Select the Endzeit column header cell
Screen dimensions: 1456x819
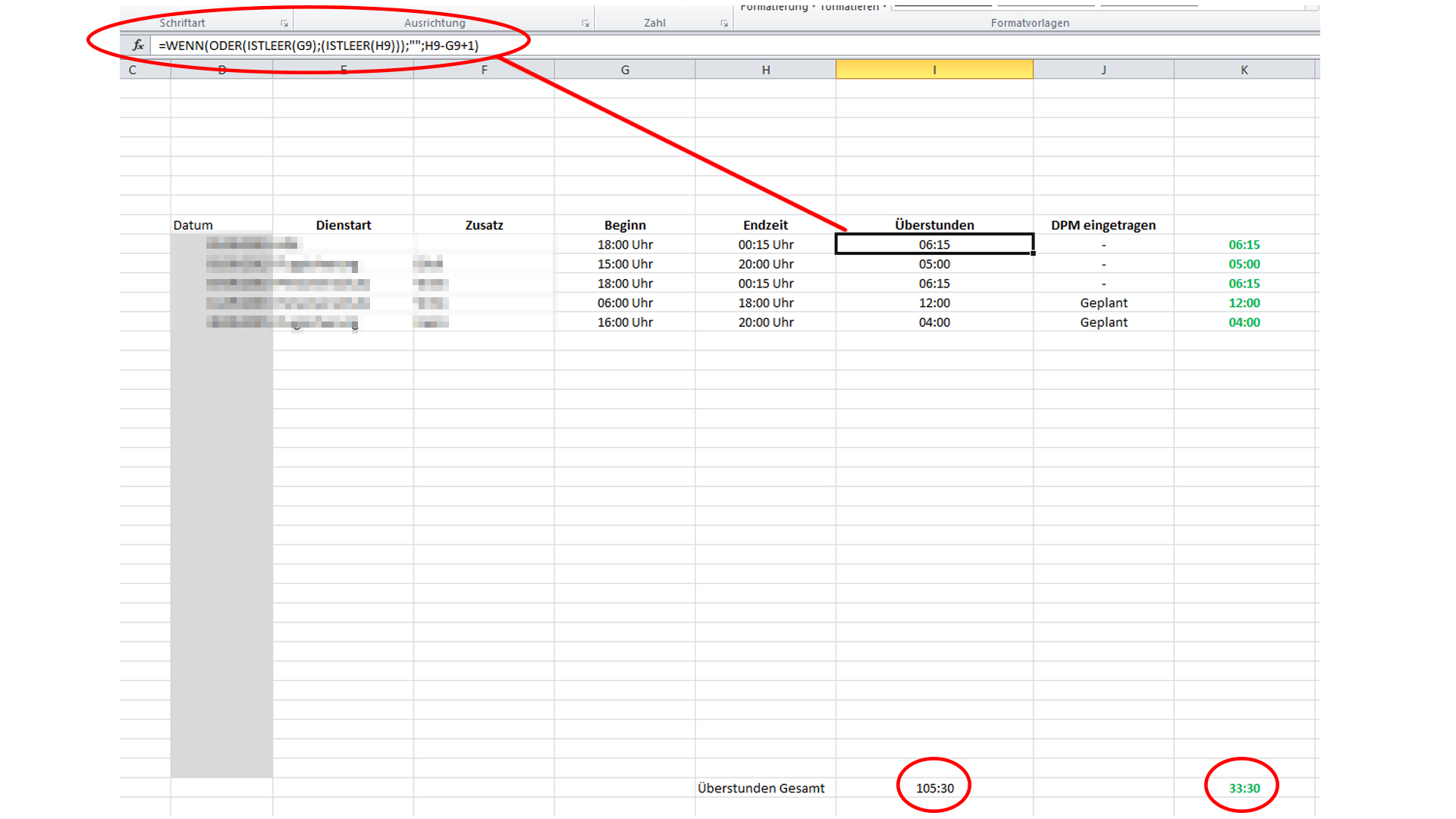[x=765, y=224]
